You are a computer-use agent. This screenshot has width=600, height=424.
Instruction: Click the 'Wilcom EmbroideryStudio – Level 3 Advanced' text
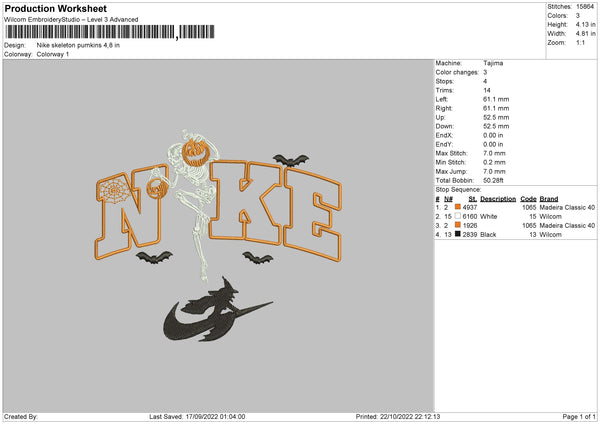click(x=71, y=20)
